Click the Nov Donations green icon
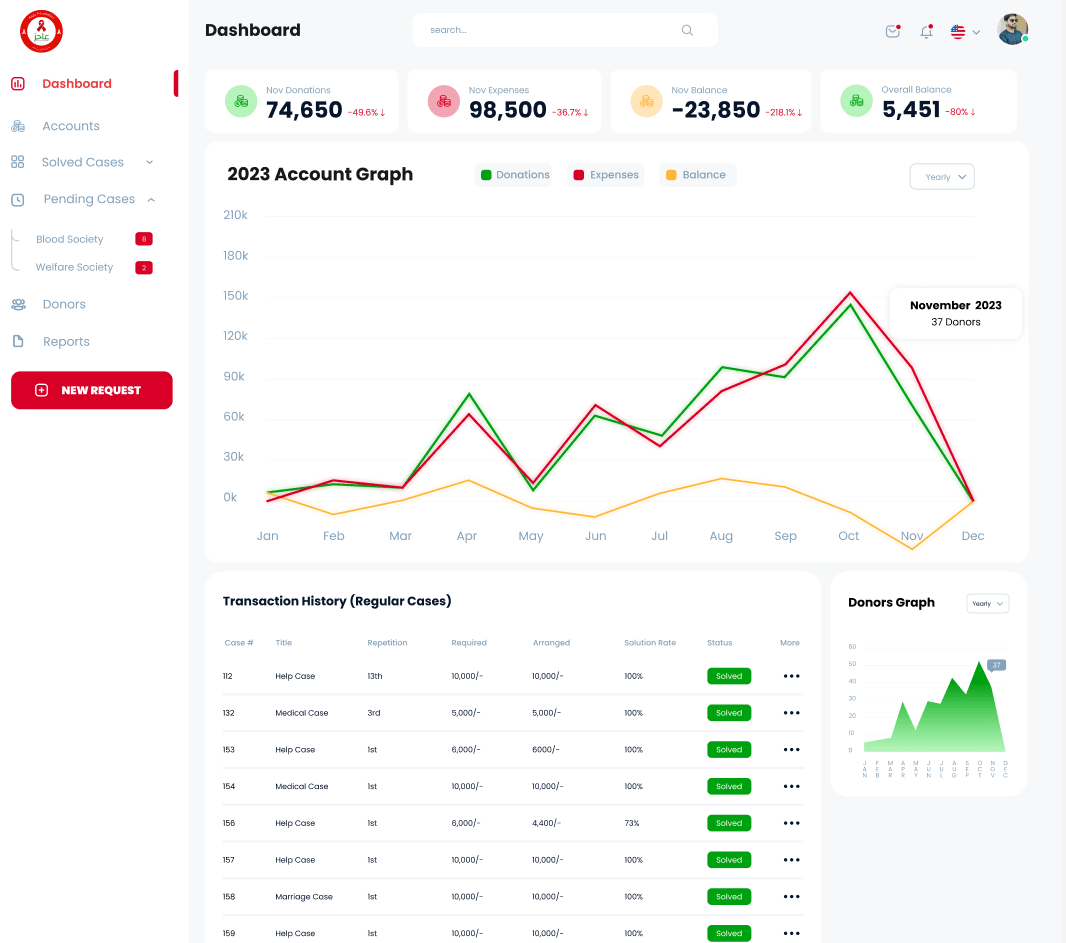 pos(241,101)
